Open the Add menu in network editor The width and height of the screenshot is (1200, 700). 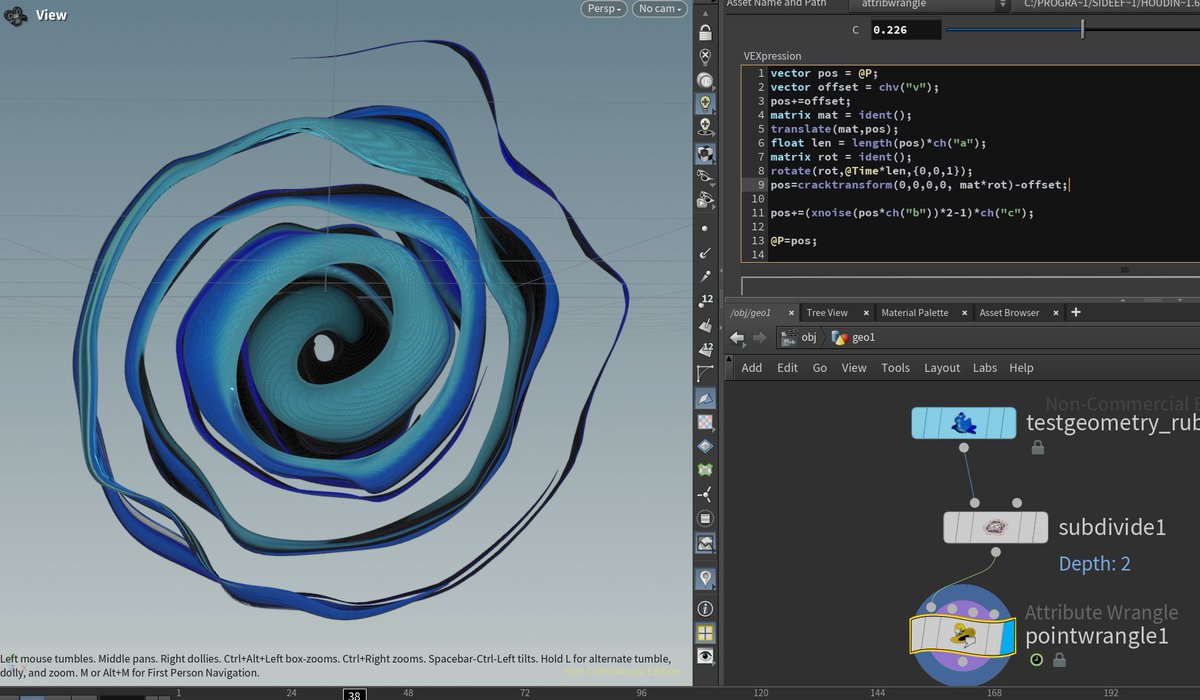(752, 368)
